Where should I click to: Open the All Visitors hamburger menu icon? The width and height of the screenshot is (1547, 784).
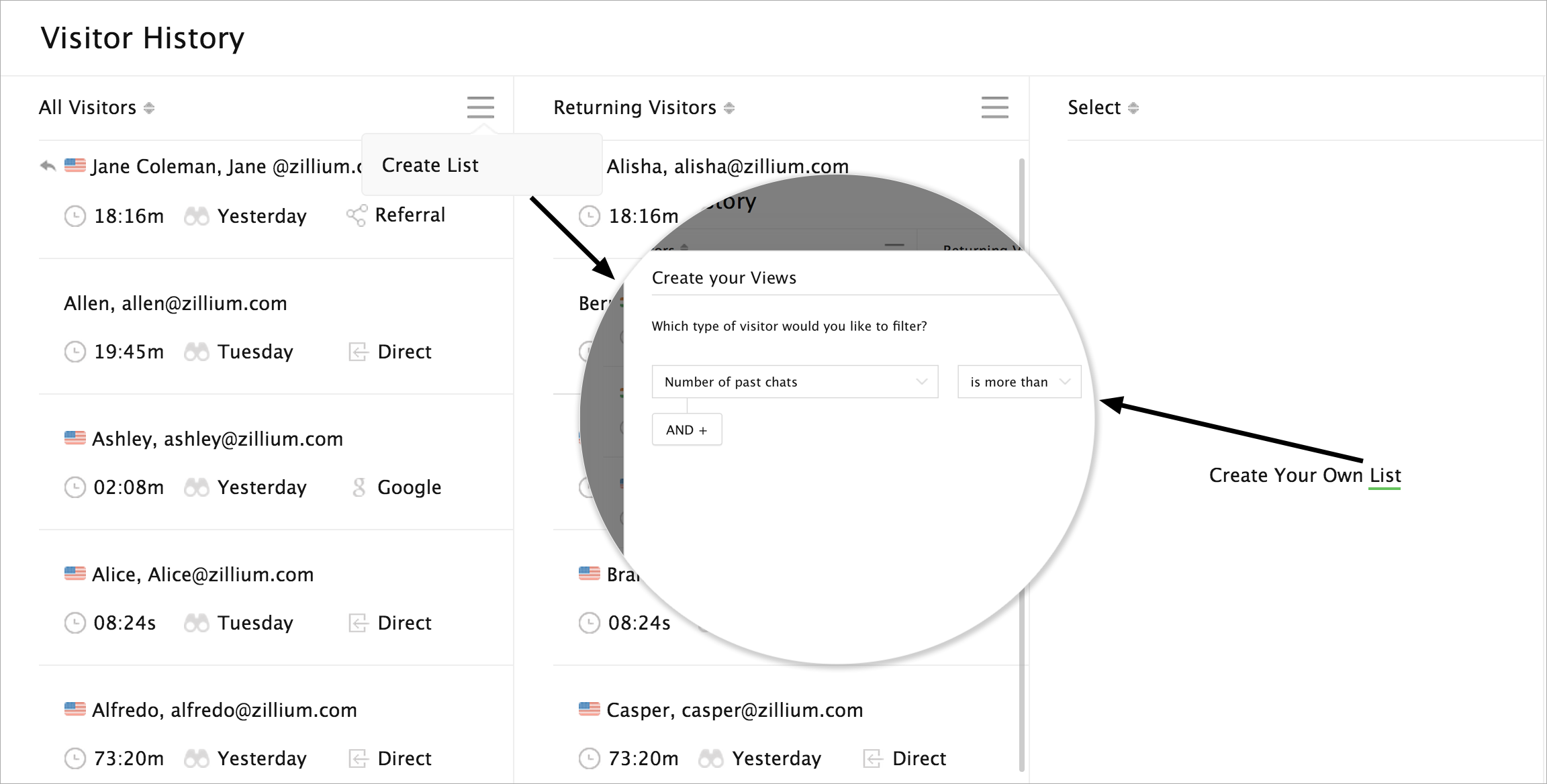tap(480, 107)
